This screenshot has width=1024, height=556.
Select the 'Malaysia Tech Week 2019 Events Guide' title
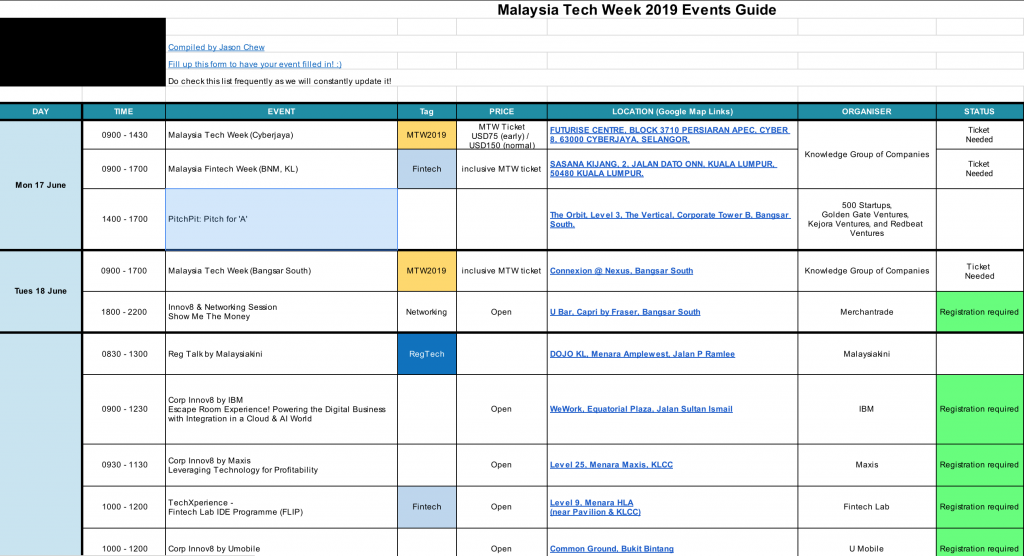[637, 10]
